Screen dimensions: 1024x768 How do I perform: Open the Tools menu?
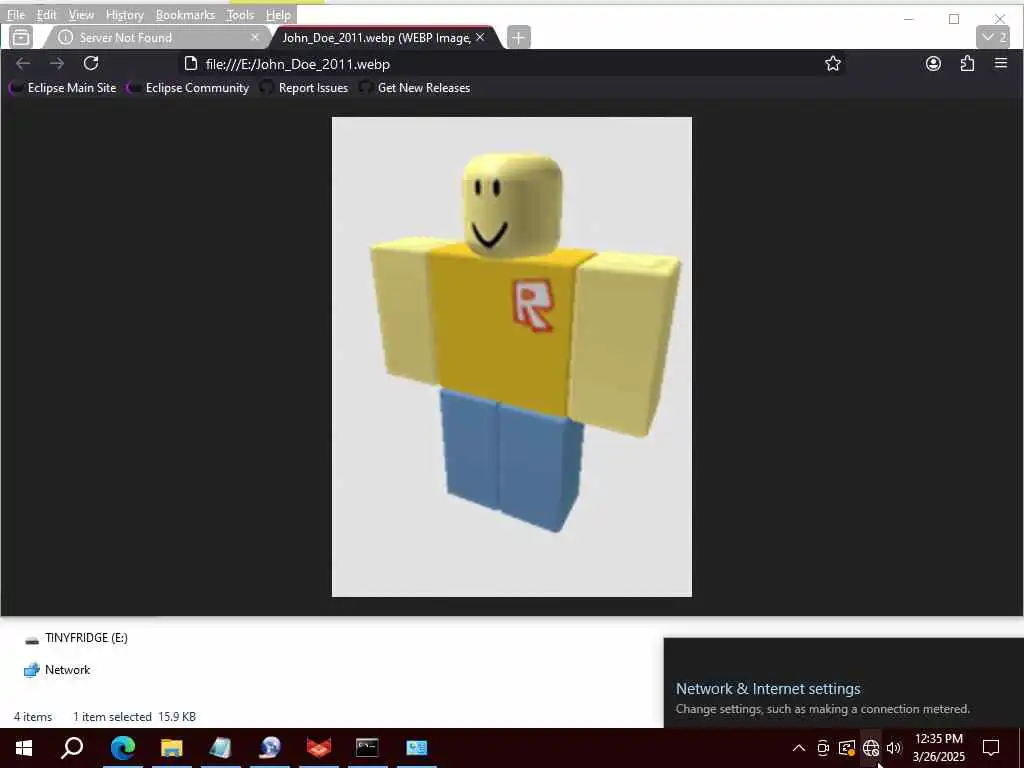click(x=240, y=14)
